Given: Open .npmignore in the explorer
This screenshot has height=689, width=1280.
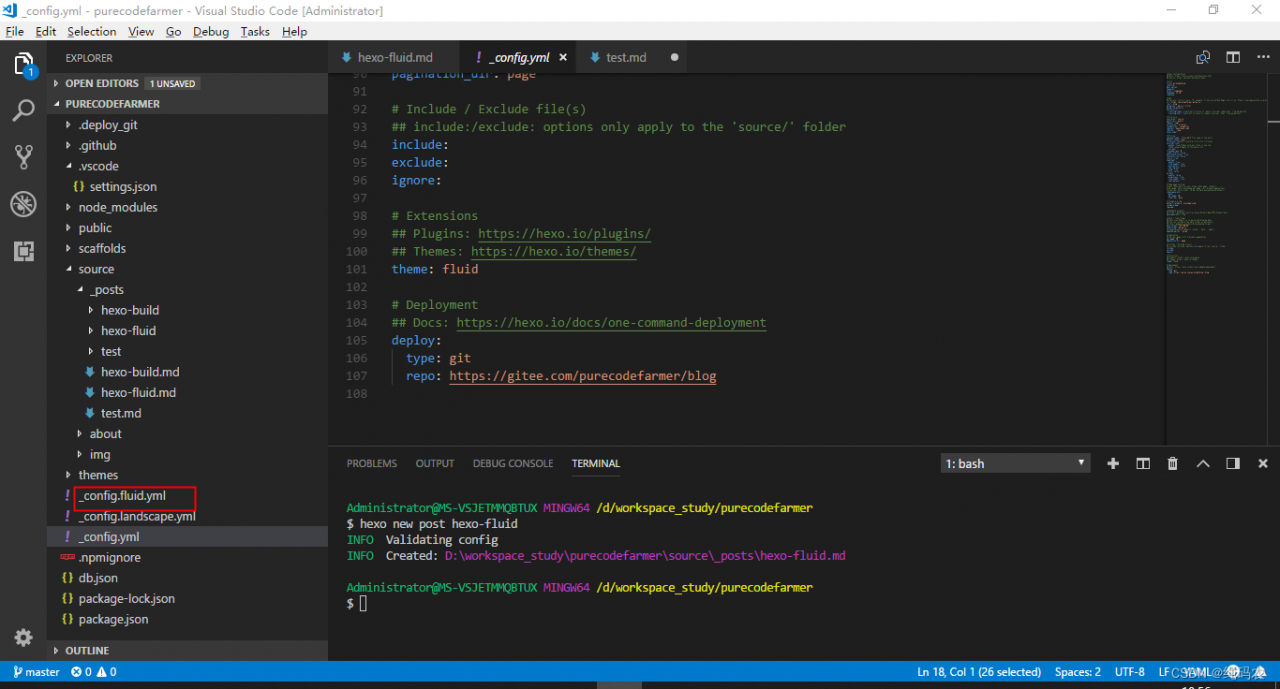Looking at the screenshot, I should [x=110, y=557].
